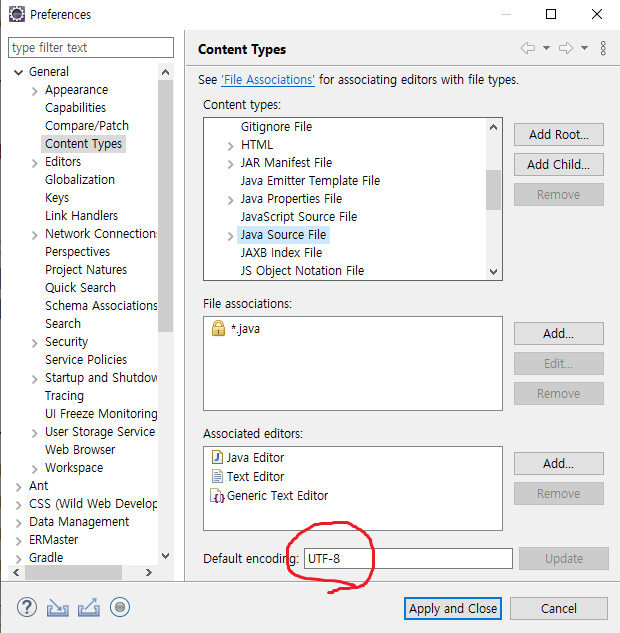Open Web Browser preference page

(x=80, y=449)
